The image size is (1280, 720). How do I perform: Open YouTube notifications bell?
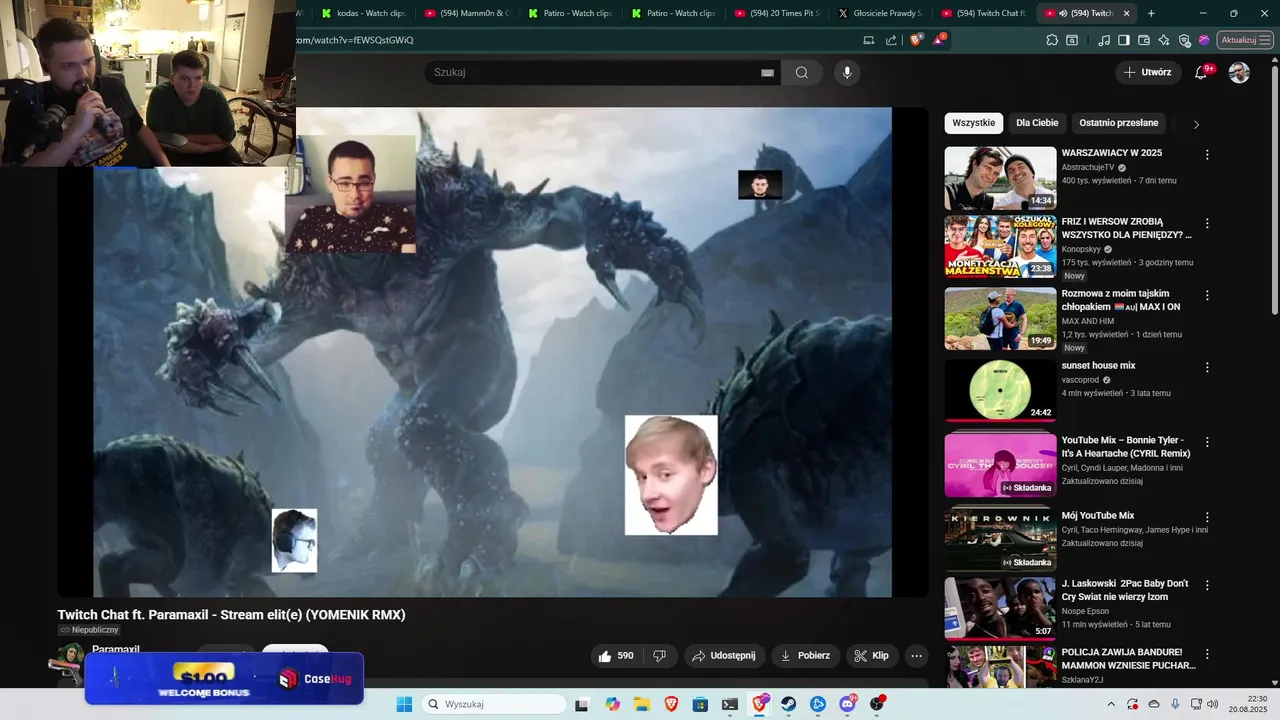(1202, 72)
